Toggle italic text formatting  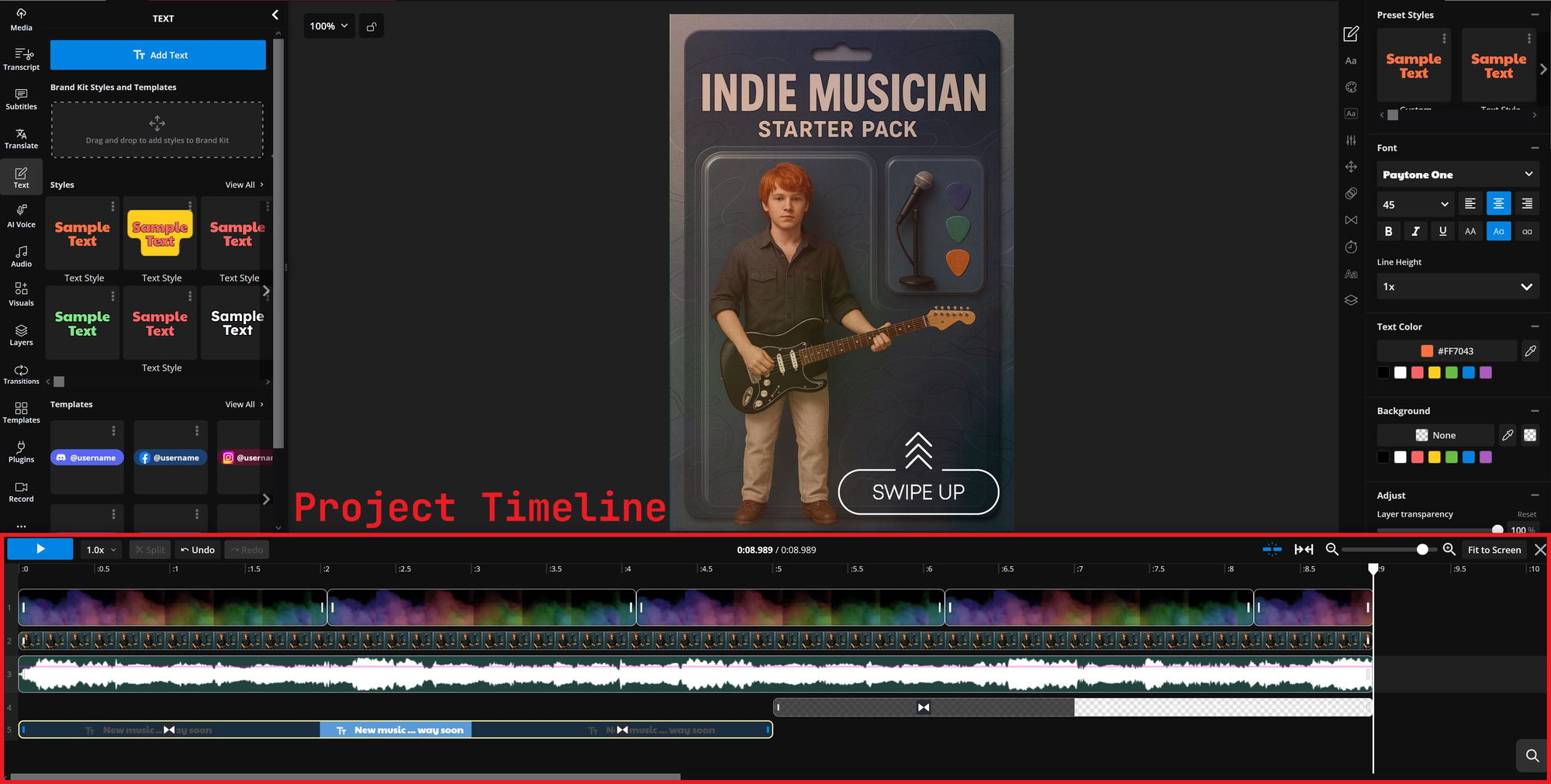coord(1415,231)
